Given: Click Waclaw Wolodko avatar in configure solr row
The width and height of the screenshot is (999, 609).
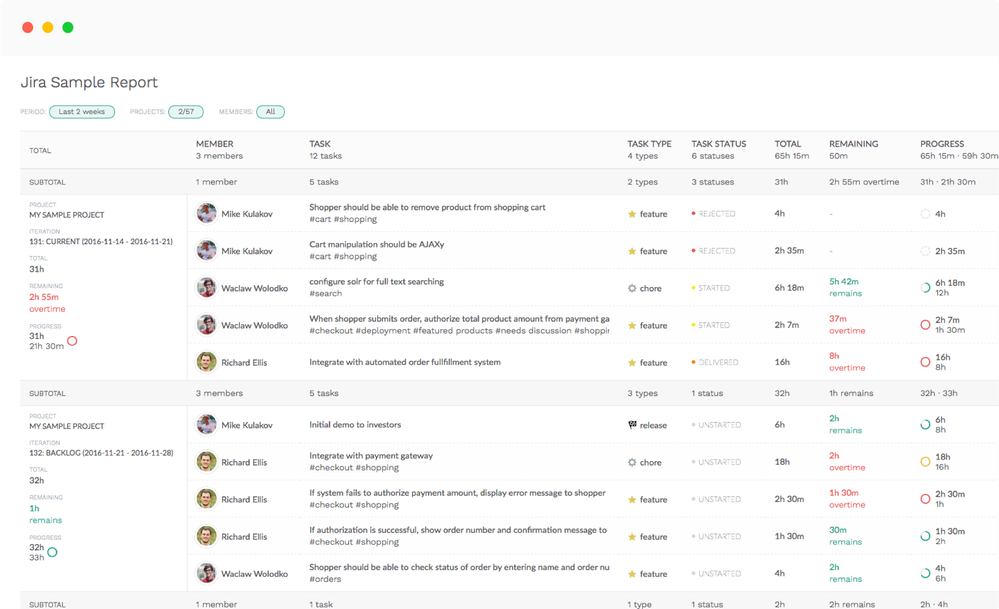Looking at the screenshot, I should pyautogui.click(x=206, y=288).
